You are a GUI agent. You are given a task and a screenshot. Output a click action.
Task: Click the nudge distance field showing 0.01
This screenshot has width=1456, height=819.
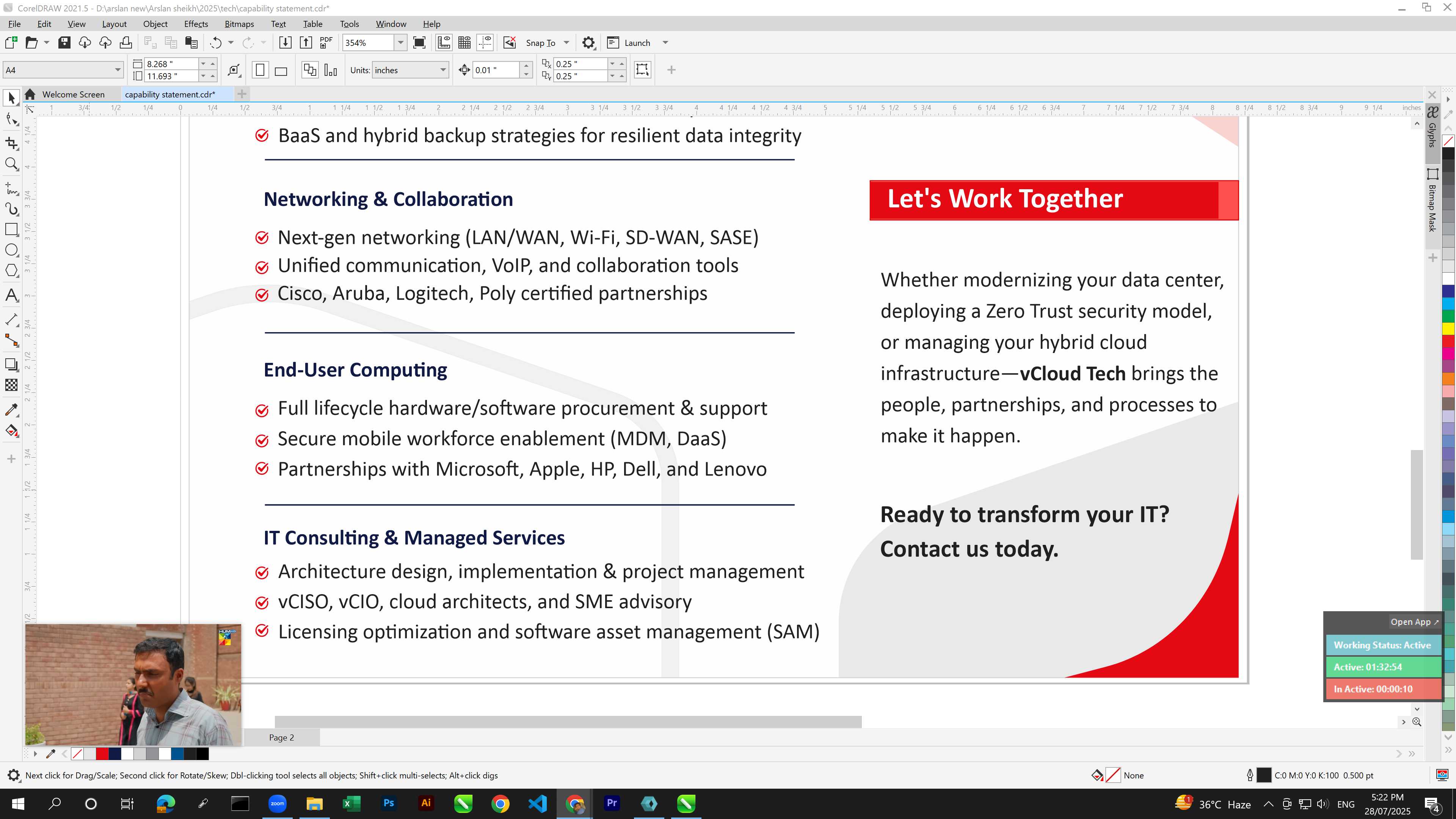[495, 70]
